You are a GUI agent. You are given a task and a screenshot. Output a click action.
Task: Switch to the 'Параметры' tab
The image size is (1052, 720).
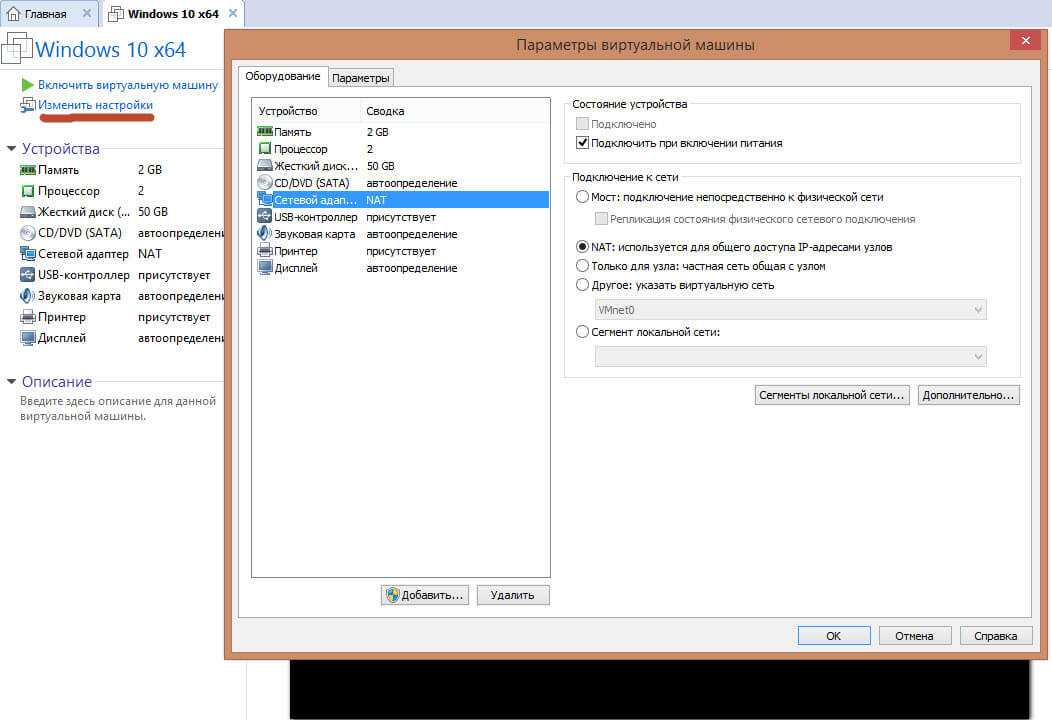(361, 78)
